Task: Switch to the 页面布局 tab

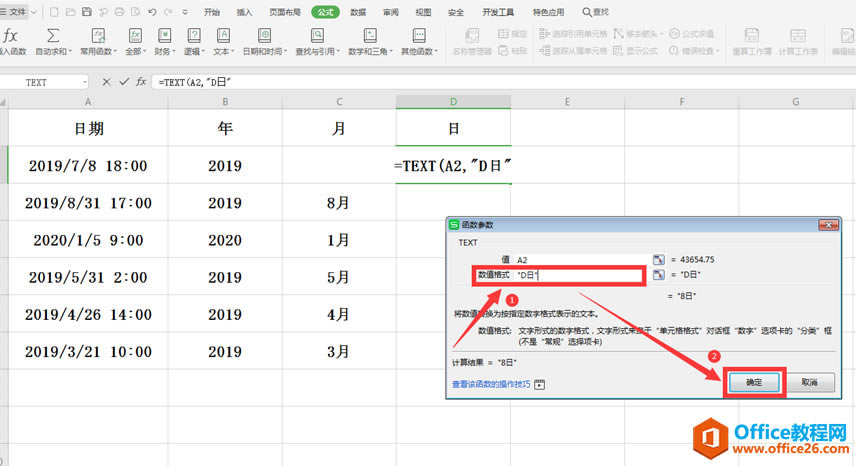Action: [x=284, y=12]
